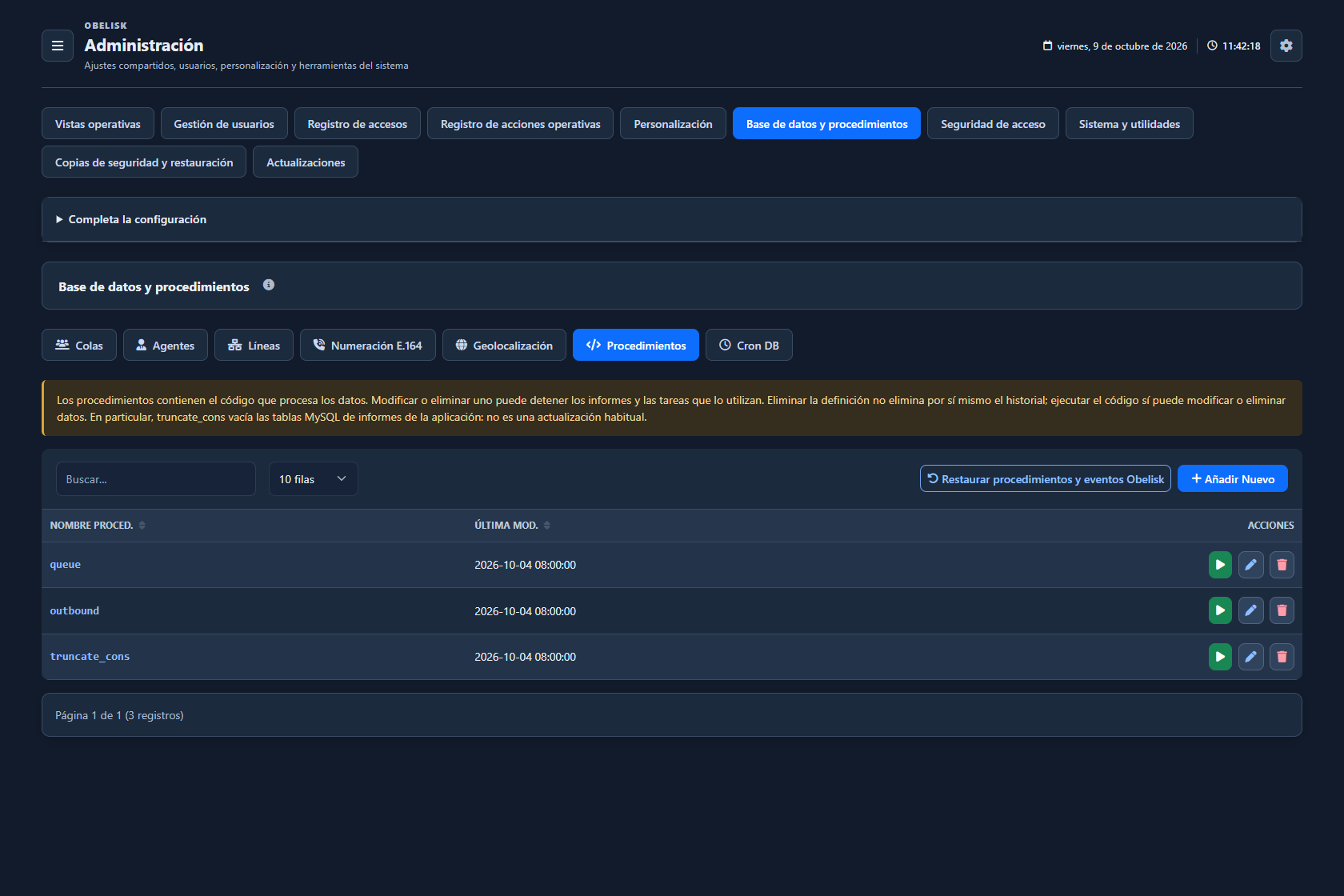Run the outbound procedure
The height and width of the screenshot is (896, 1344).
pos(1220,610)
